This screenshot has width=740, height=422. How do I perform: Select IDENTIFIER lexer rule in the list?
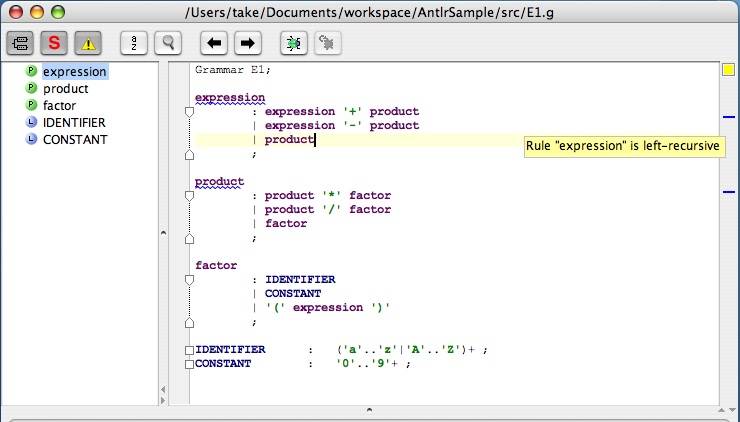tap(74, 123)
